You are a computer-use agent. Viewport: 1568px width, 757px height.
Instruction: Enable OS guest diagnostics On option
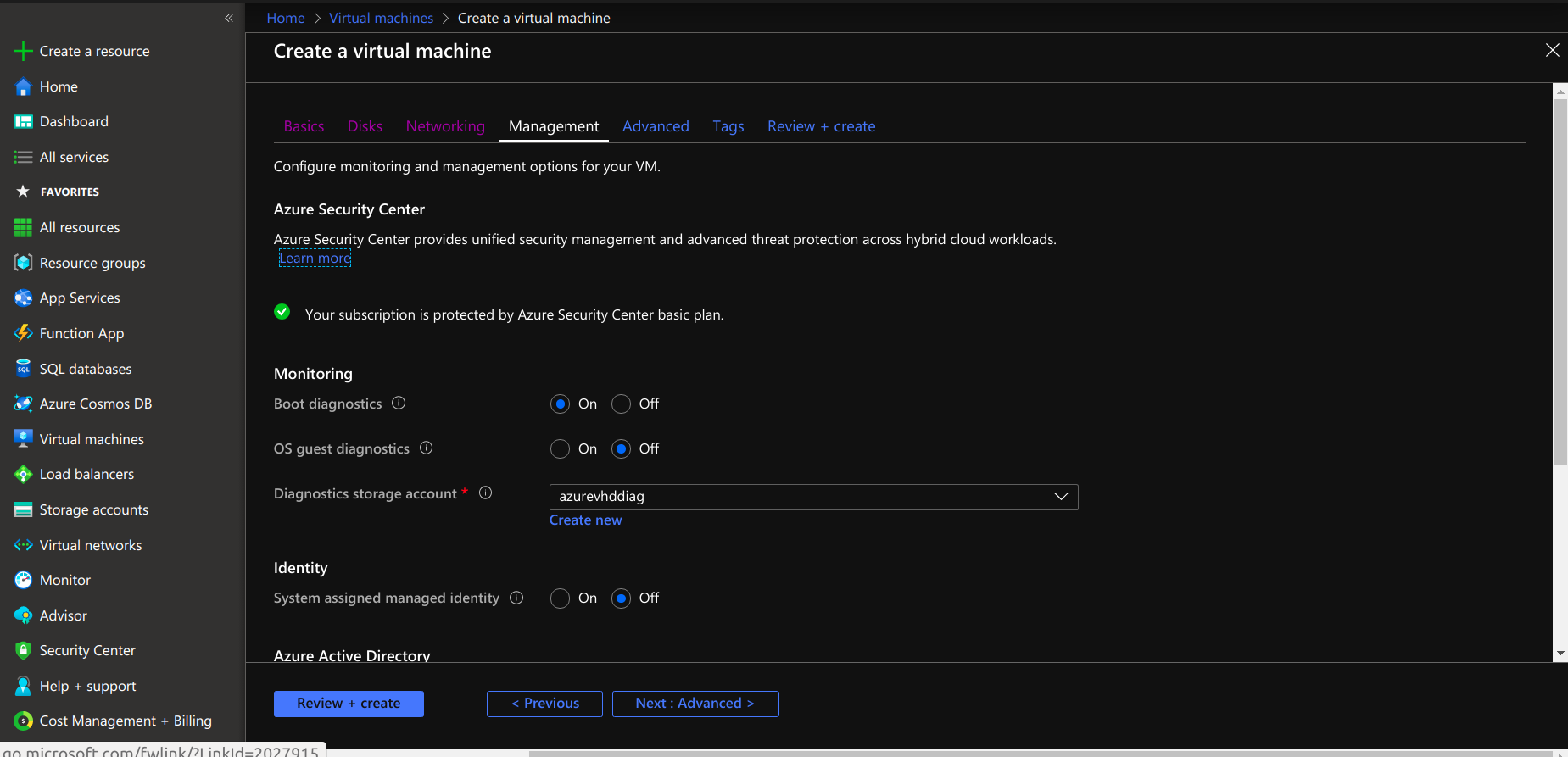click(x=560, y=449)
